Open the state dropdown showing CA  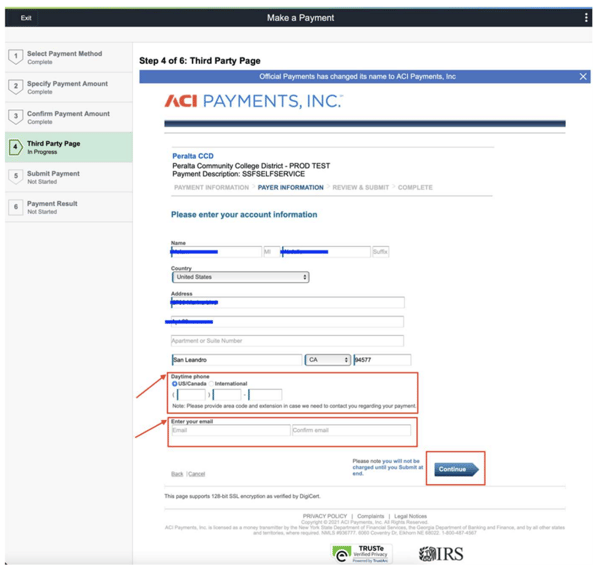click(x=328, y=360)
